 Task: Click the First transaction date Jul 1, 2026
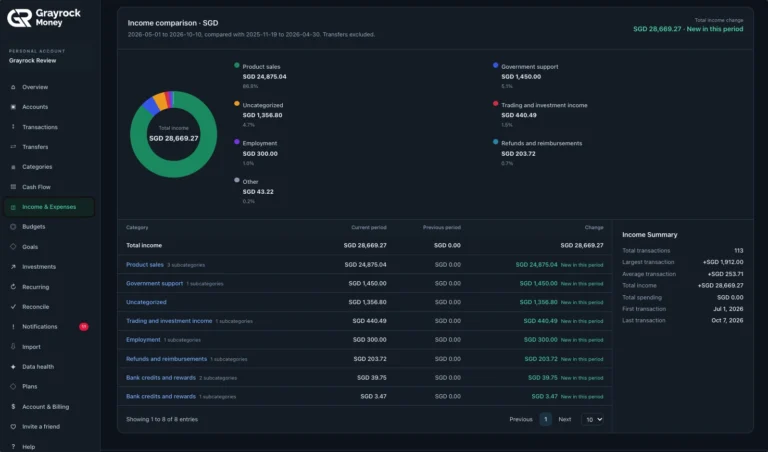click(729, 309)
